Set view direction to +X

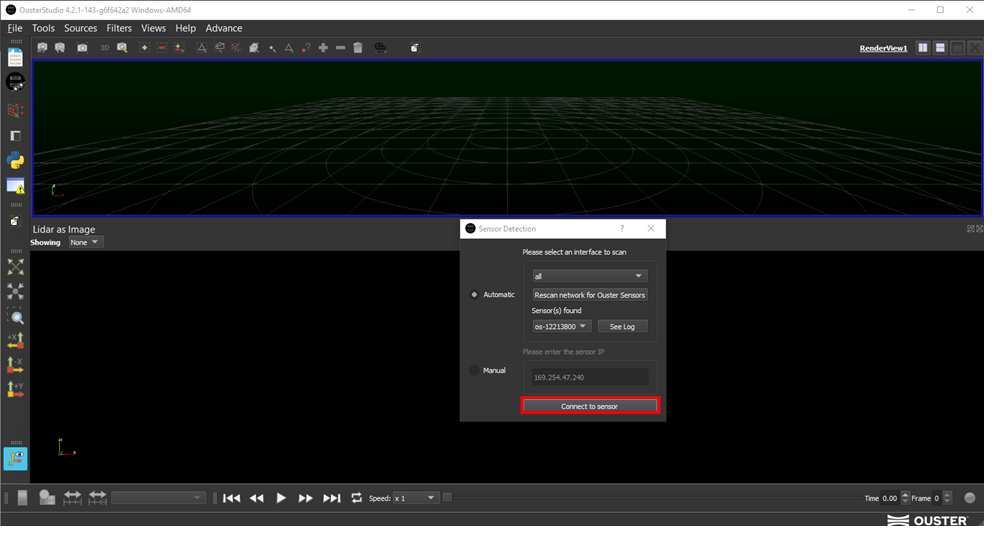[x=15, y=341]
